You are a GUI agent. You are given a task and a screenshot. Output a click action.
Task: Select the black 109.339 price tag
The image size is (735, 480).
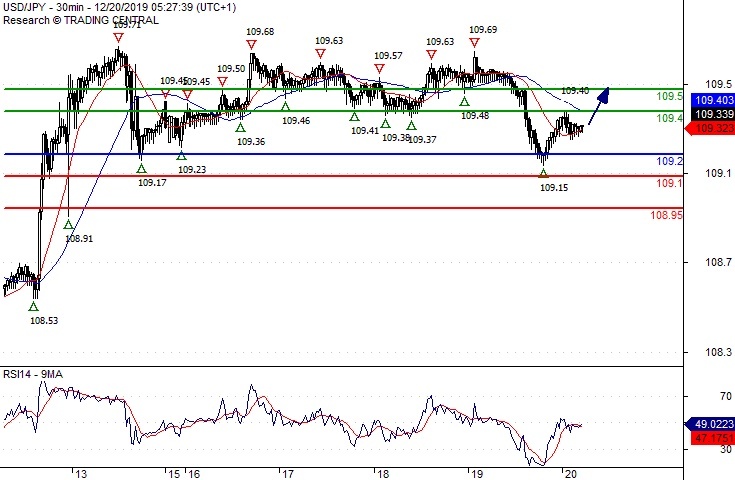tap(713, 114)
